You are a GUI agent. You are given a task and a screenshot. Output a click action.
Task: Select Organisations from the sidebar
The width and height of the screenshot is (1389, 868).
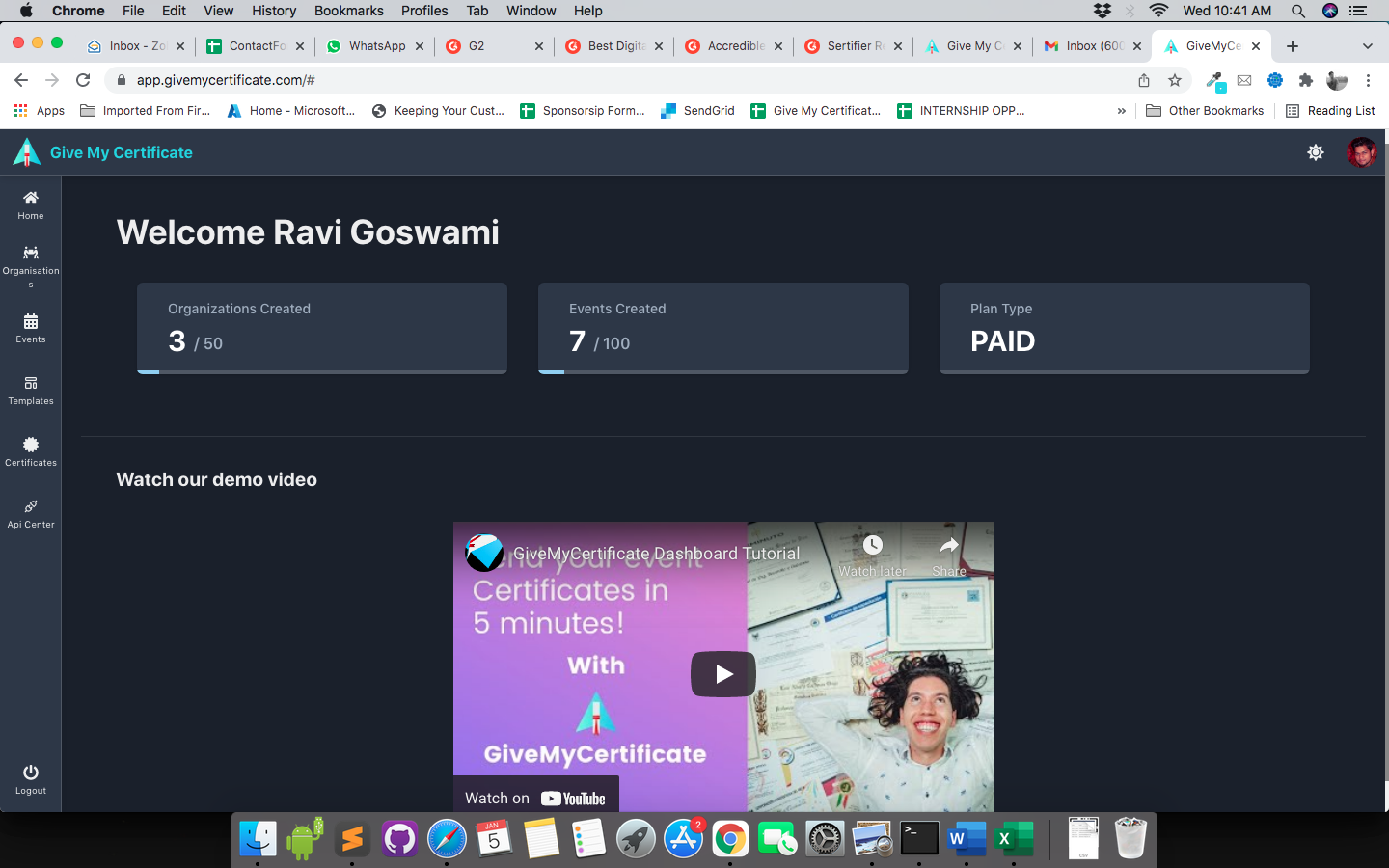[x=30, y=263]
